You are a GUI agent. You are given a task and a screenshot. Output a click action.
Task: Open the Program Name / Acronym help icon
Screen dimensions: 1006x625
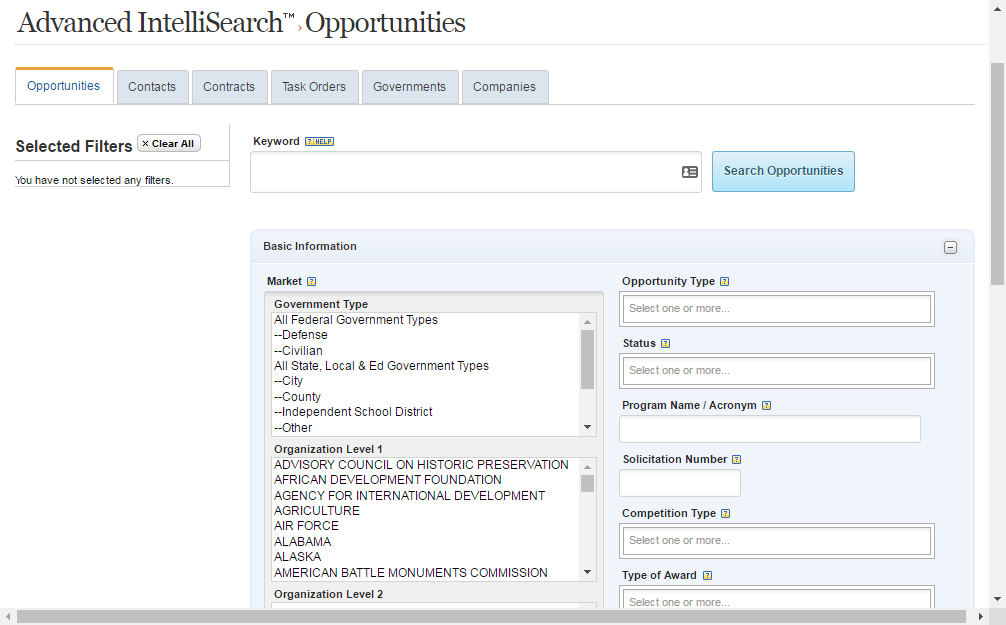tap(766, 405)
